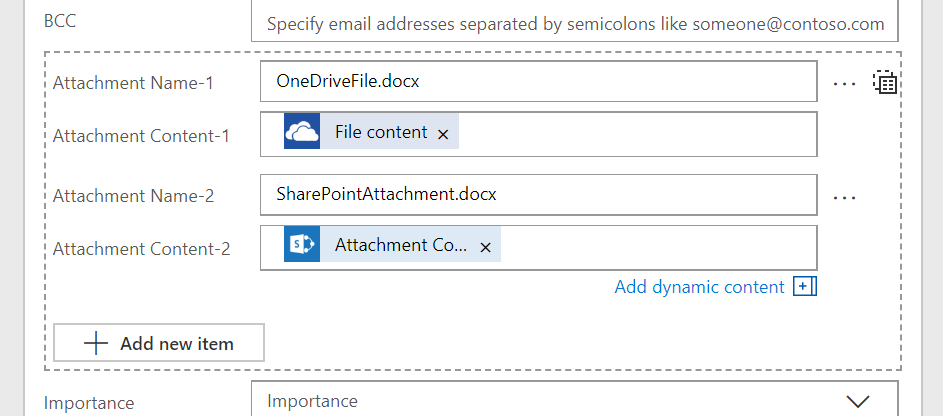
Task: Switch attachments to input entire array
Action: 885,82
